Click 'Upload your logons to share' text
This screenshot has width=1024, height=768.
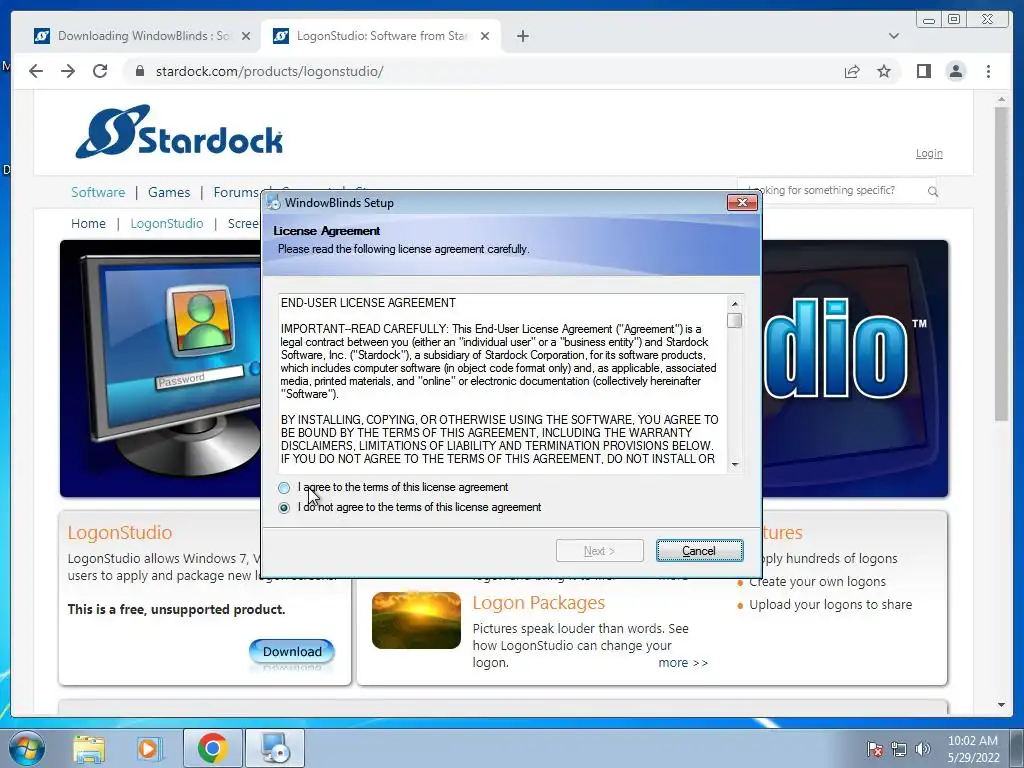coord(830,605)
